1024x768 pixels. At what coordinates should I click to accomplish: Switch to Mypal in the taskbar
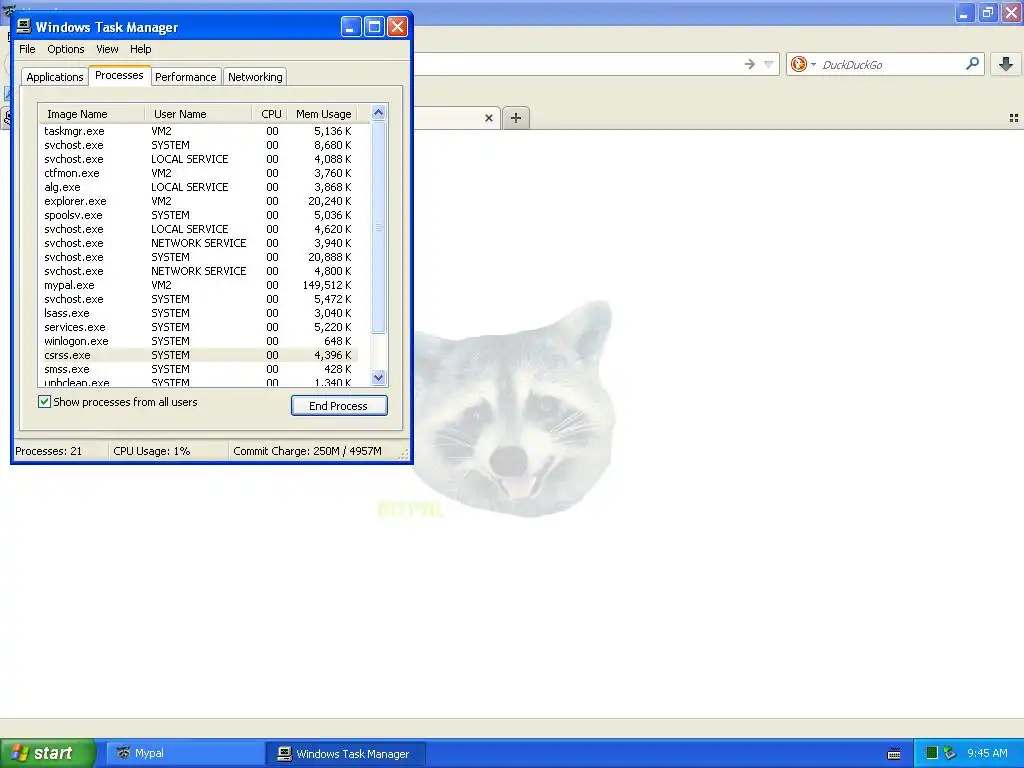pos(184,753)
